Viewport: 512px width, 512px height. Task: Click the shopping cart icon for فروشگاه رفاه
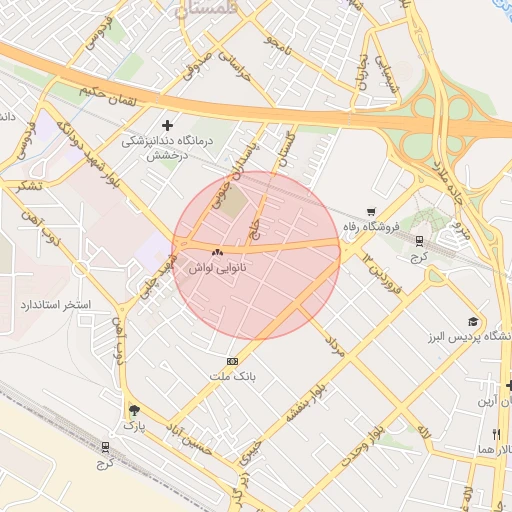click(x=371, y=212)
